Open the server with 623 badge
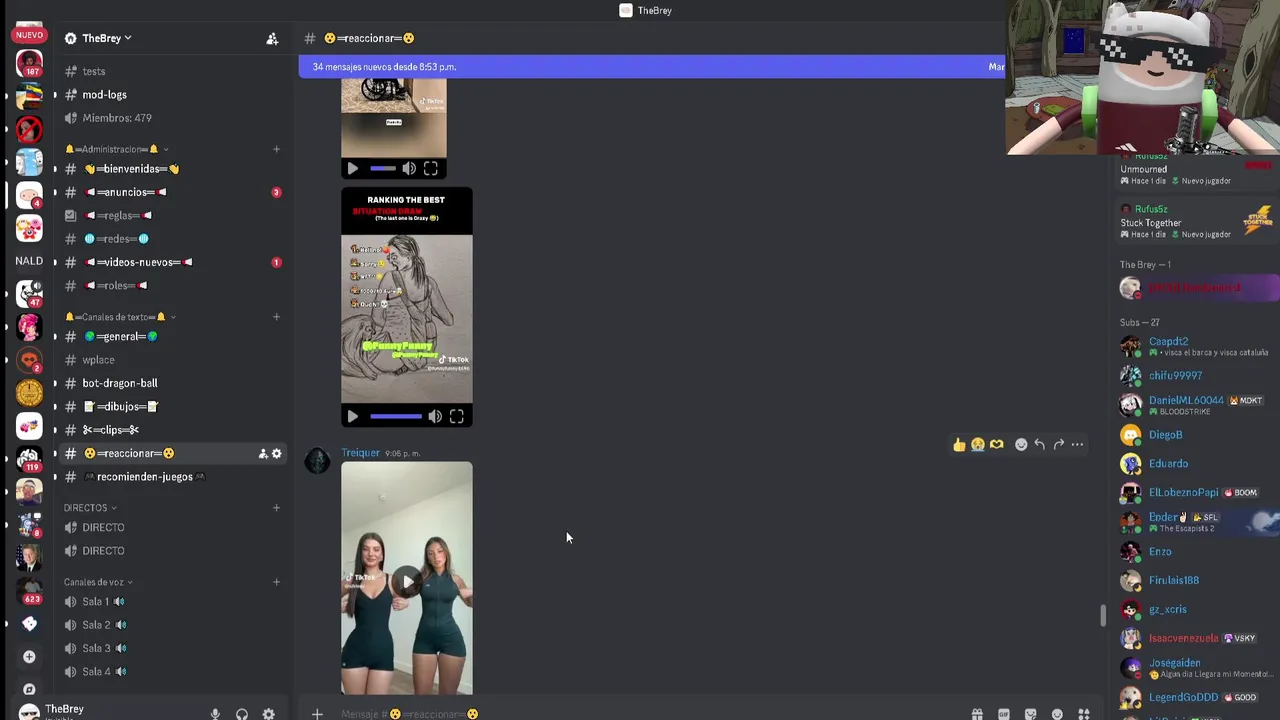1280x720 pixels. (x=29, y=591)
